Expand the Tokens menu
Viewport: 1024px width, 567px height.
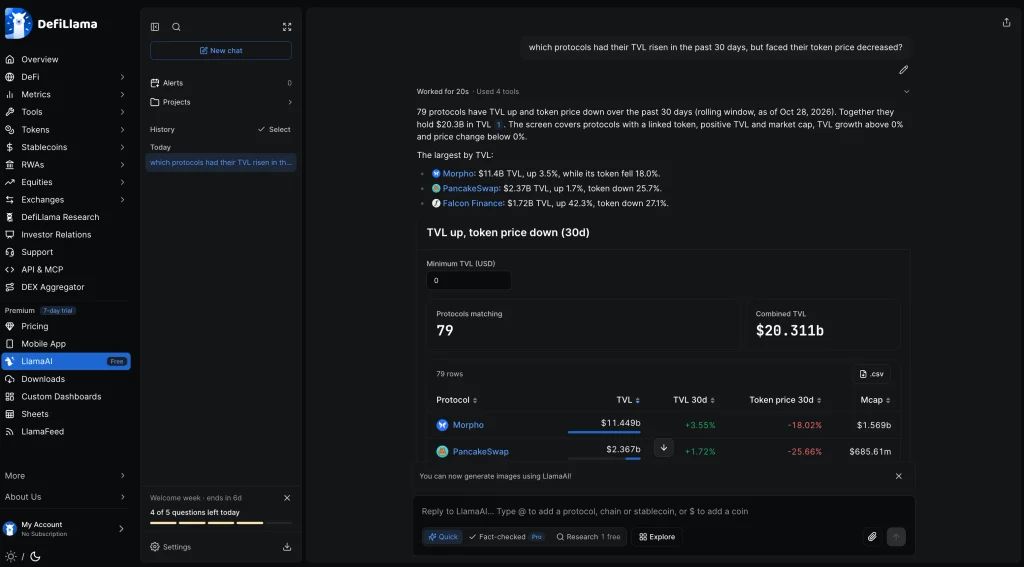tap(65, 130)
